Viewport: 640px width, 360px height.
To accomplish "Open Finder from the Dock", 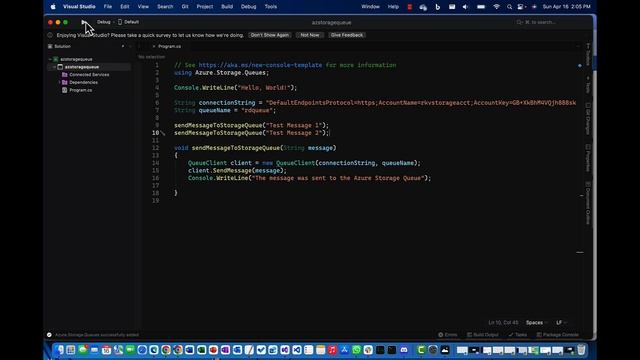I will pos(60,350).
